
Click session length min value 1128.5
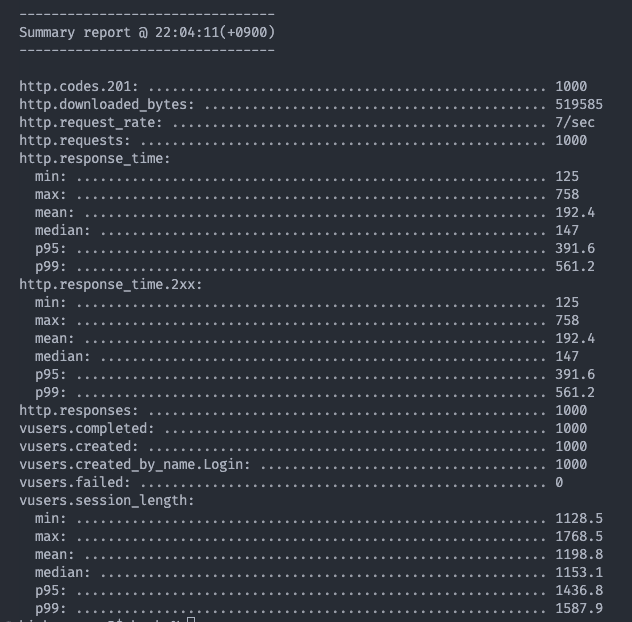tap(578, 518)
